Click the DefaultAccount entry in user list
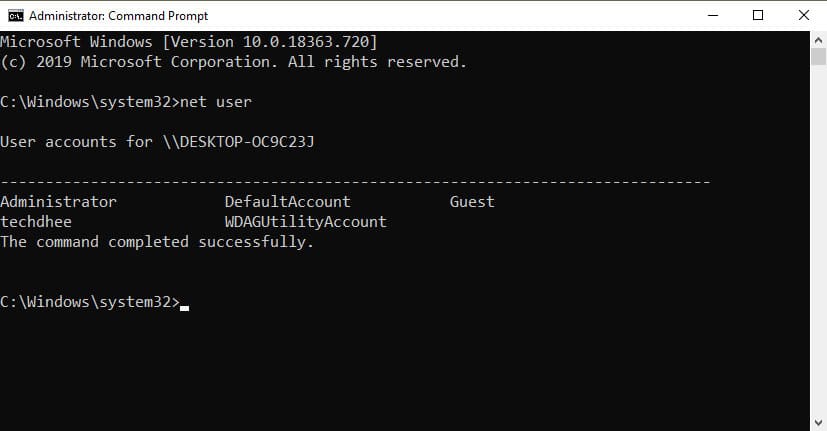The height and width of the screenshot is (431, 827). click(287, 201)
